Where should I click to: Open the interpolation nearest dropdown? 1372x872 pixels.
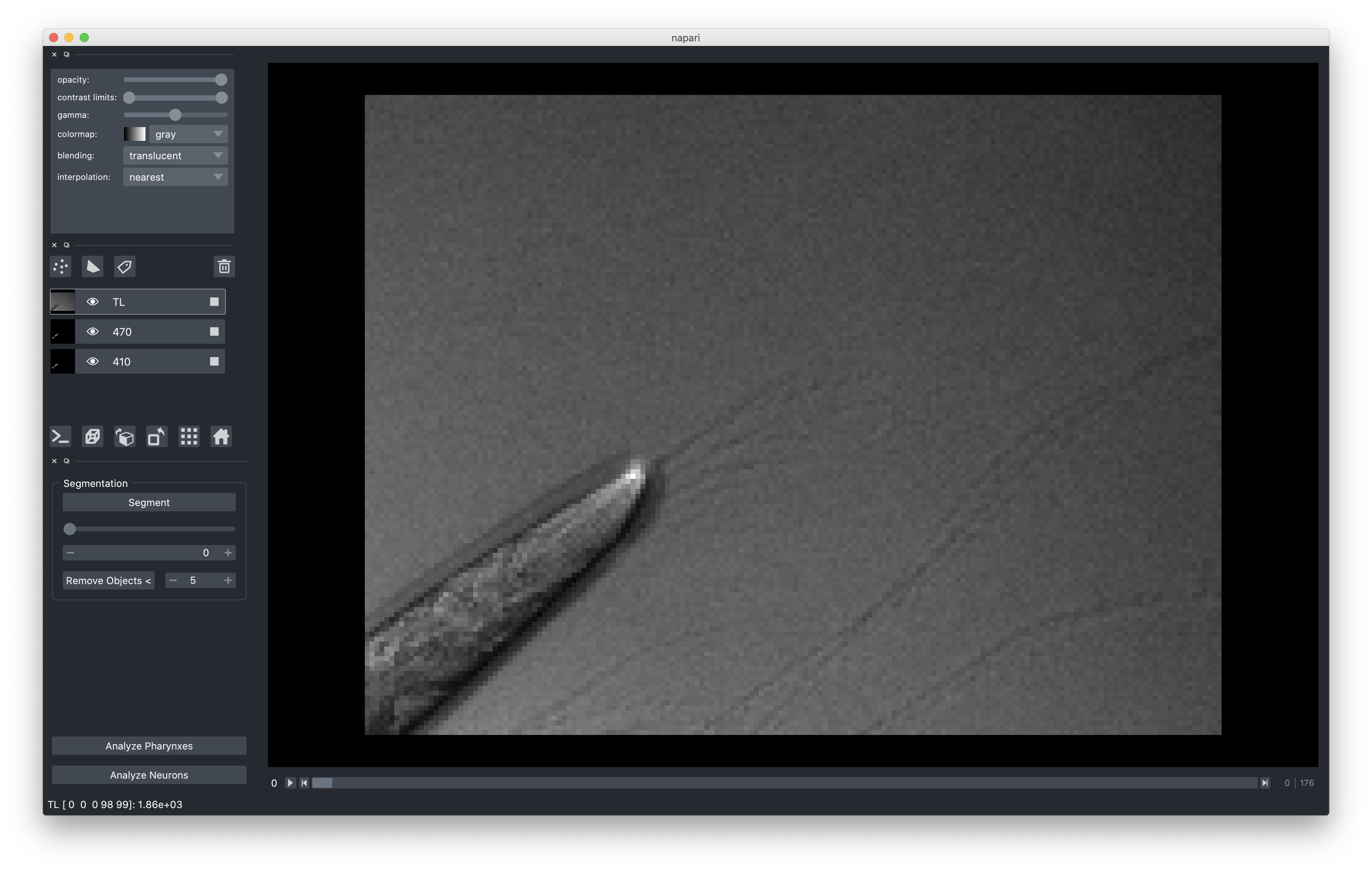tap(175, 177)
